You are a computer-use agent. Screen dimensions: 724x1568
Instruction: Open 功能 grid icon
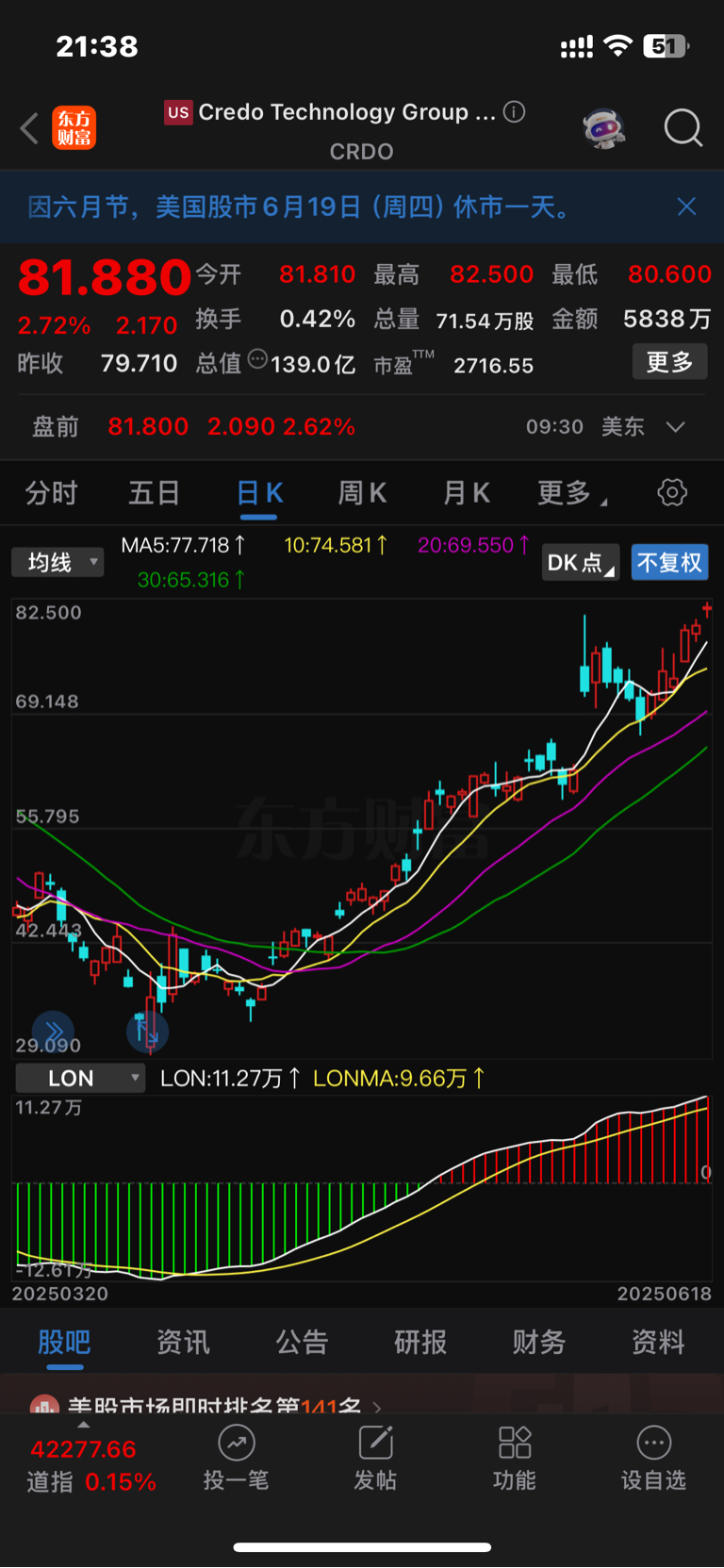(515, 1443)
